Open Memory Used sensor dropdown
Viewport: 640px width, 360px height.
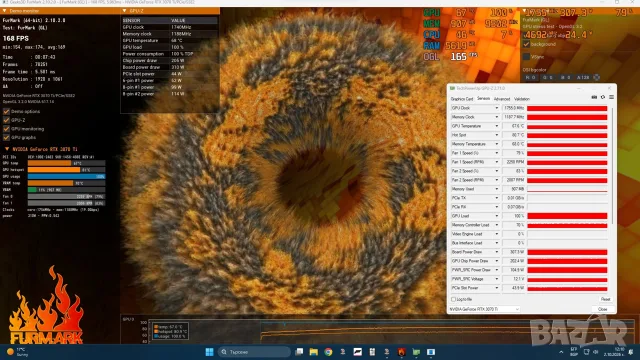tap(497, 189)
